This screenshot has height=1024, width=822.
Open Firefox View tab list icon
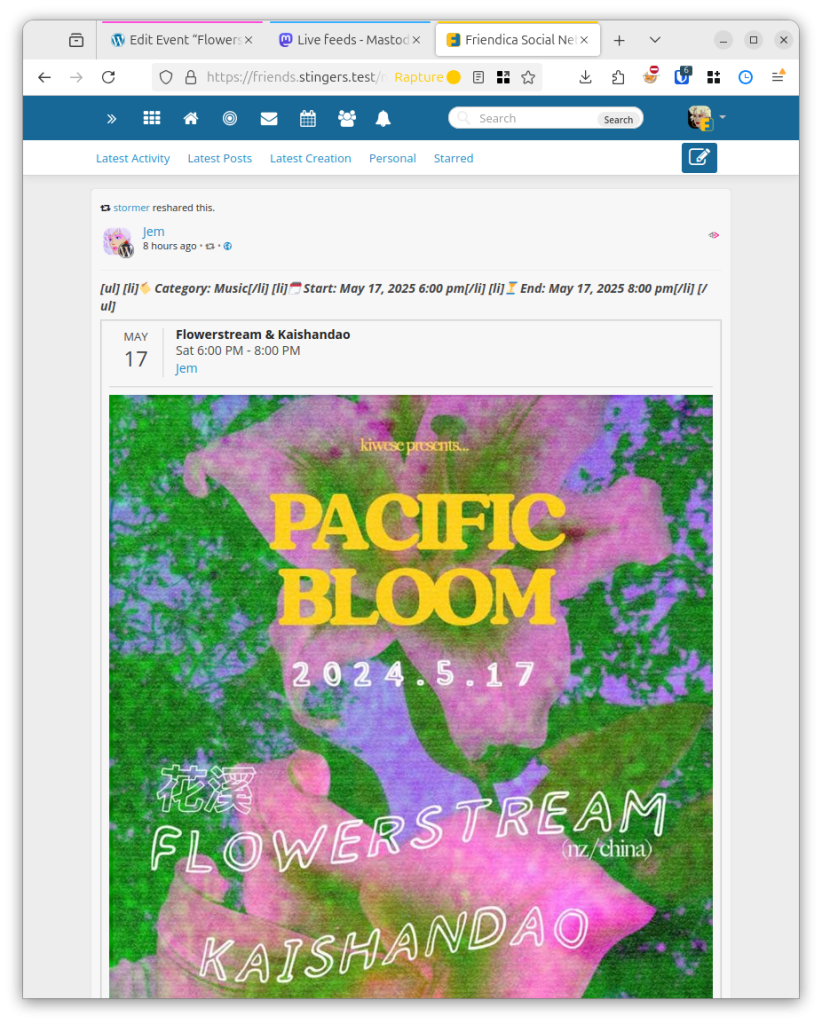76,40
